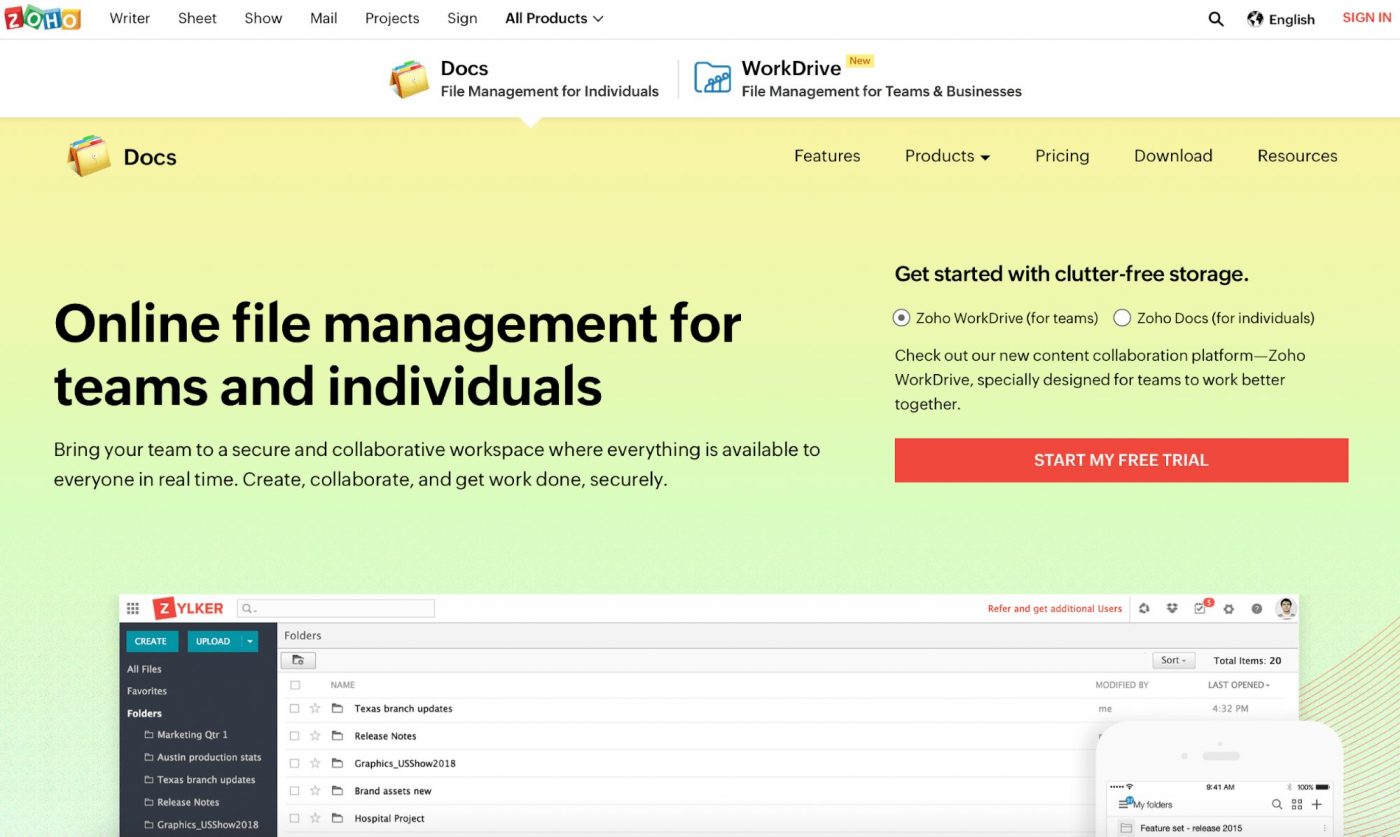Viewport: 1400px width, 837px height.
Task: Star the Release Notes folder row
Action: pos(315,736)
